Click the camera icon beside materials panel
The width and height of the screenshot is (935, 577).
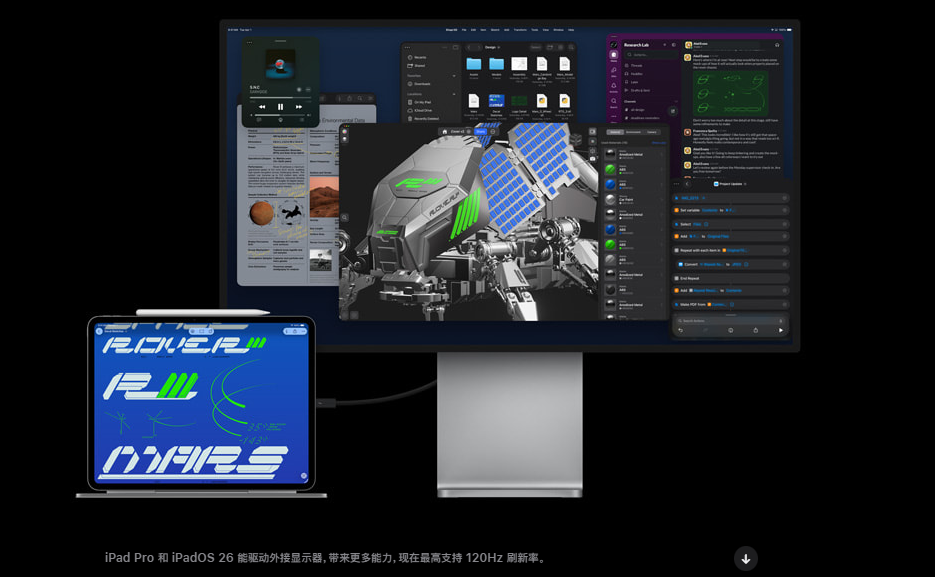click(x=592, y=159)
